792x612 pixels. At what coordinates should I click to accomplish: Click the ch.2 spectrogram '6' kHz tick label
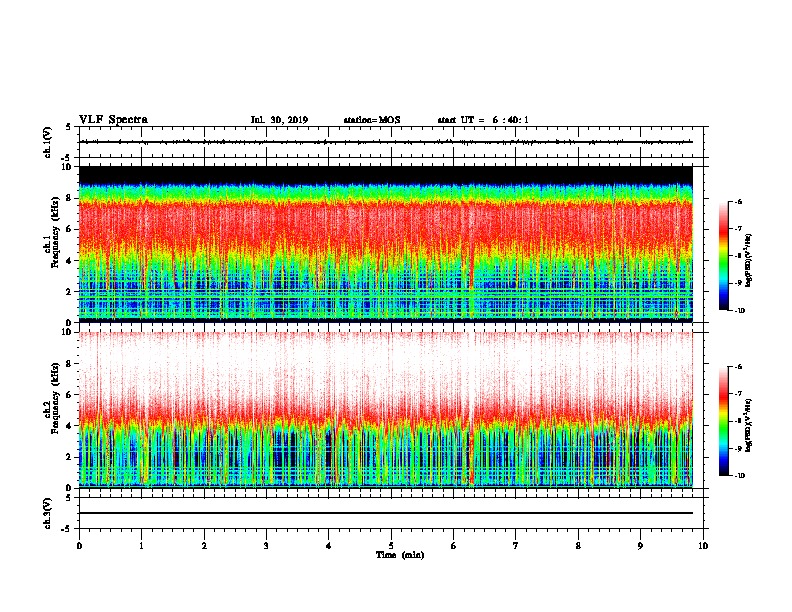click(69, 395)
